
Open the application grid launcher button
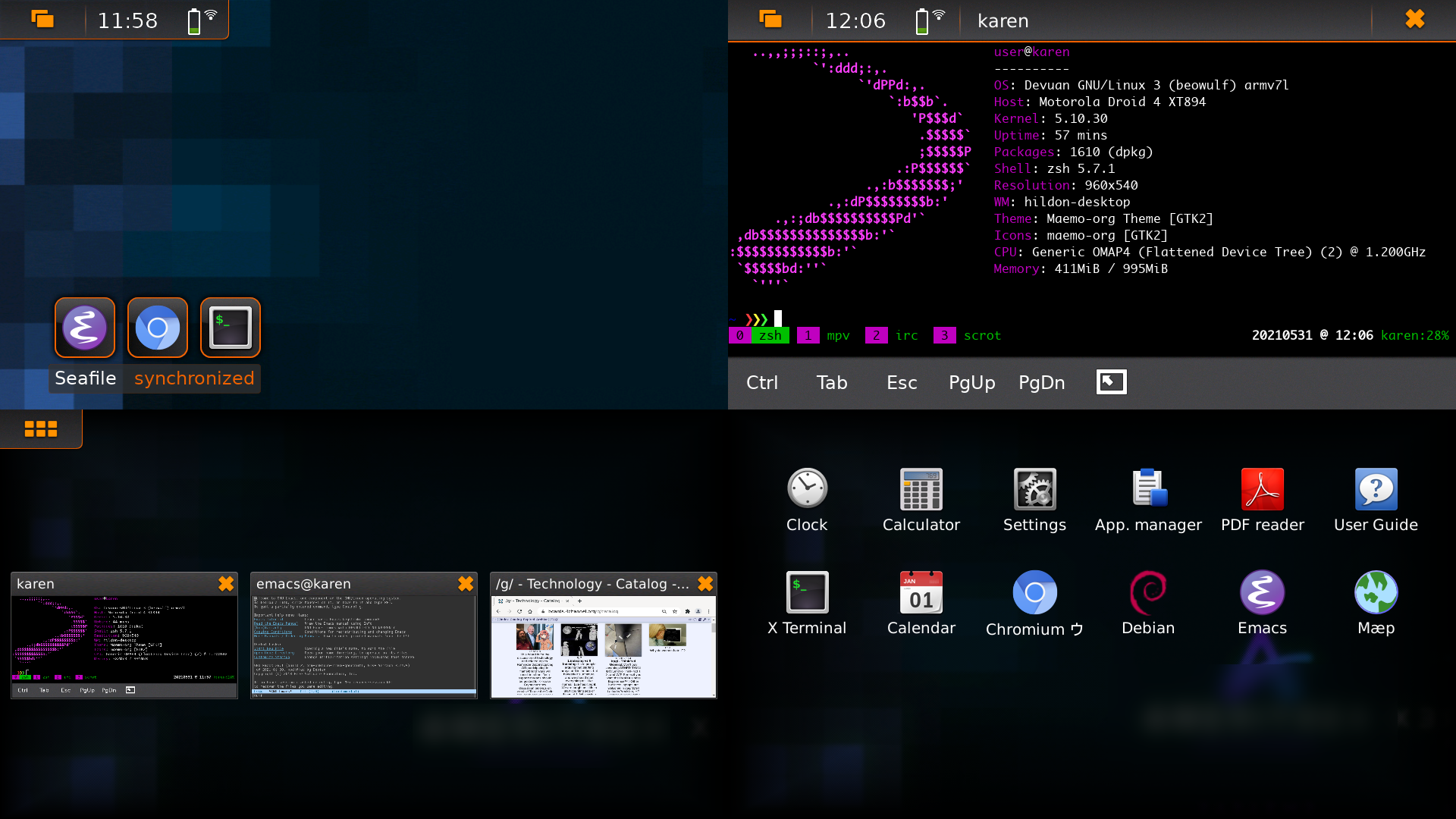[x=41, y=429]
